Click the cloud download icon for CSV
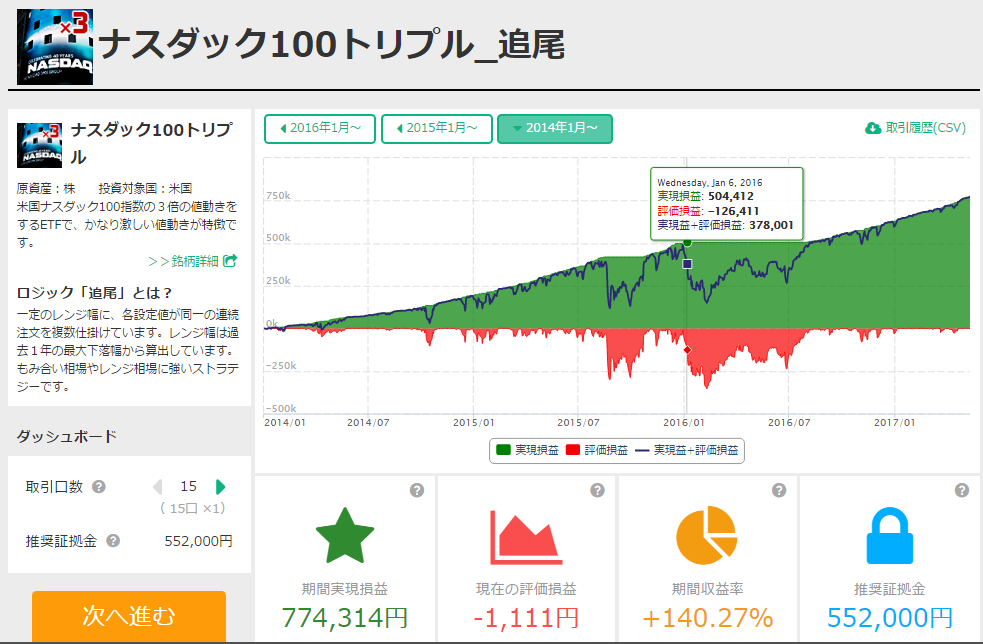 (x=873, y=128)
